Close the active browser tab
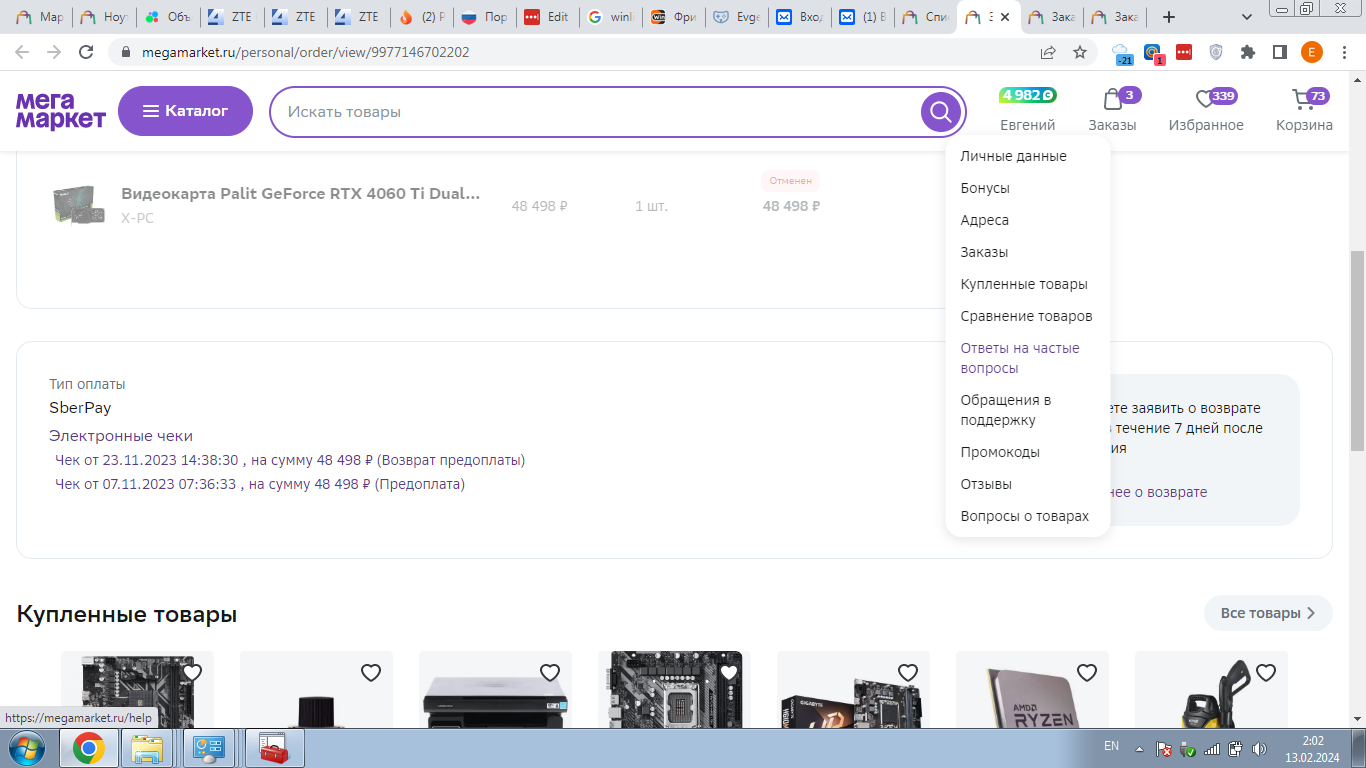 [1005, 17]
